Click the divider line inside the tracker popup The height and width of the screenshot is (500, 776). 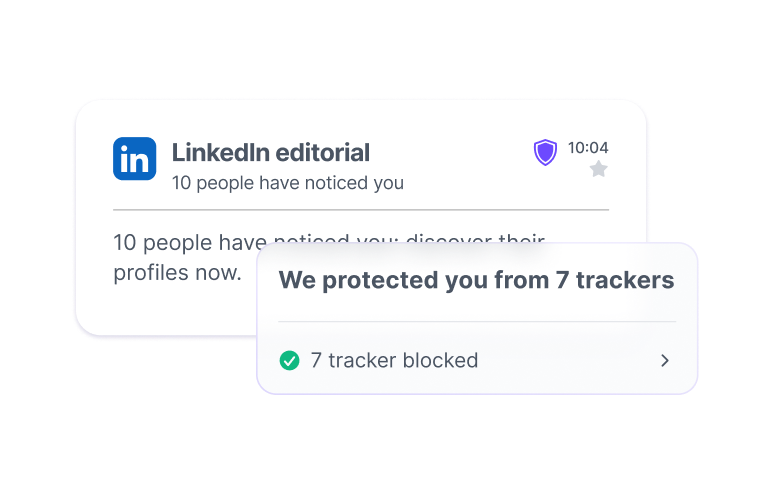pos(476,322)
